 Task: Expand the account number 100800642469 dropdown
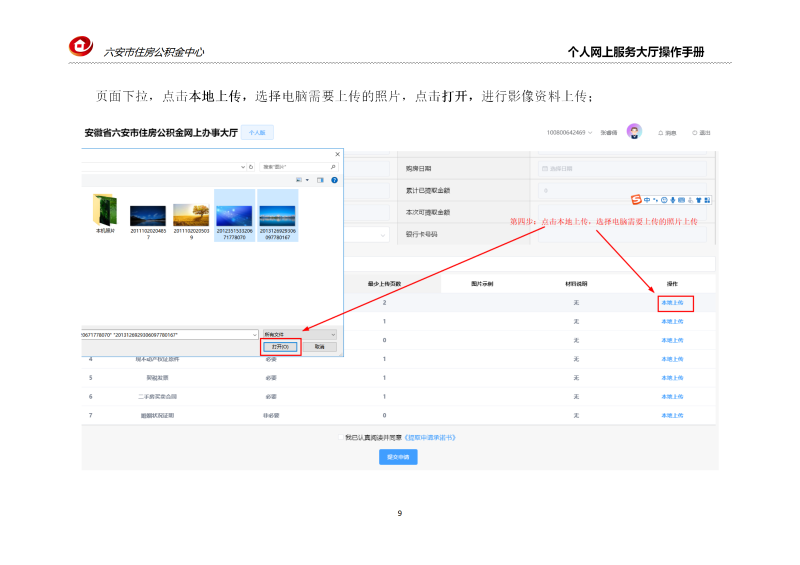tap(590, 133)
